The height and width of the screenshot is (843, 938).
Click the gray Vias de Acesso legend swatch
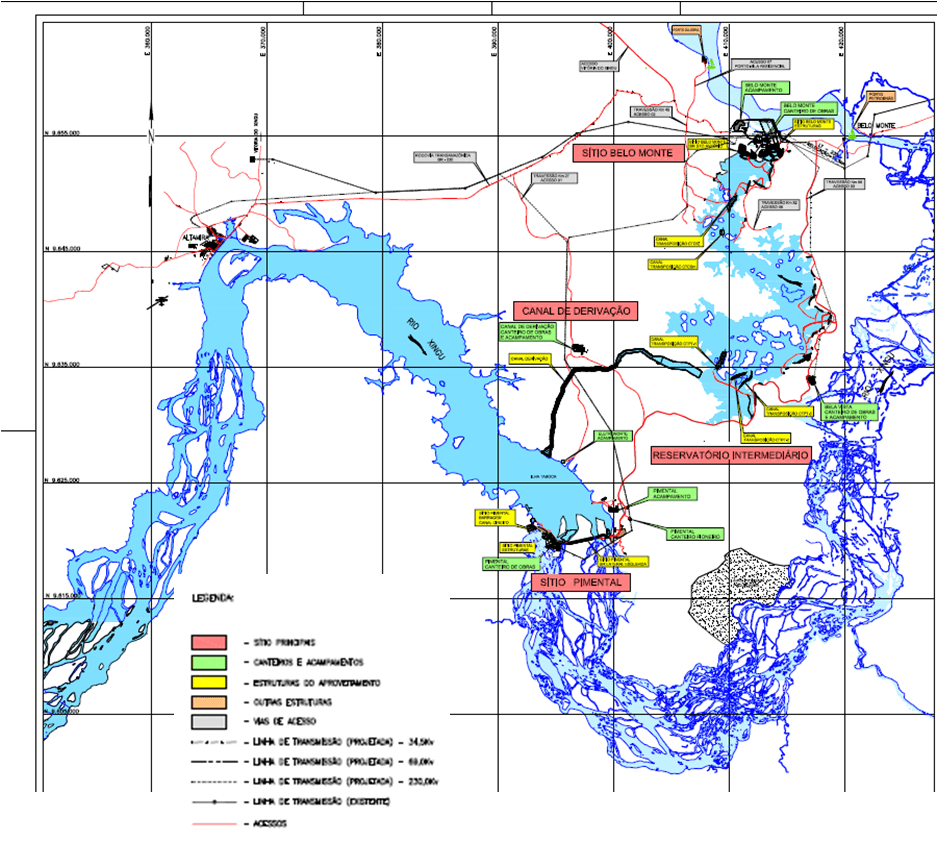(209, 722)
